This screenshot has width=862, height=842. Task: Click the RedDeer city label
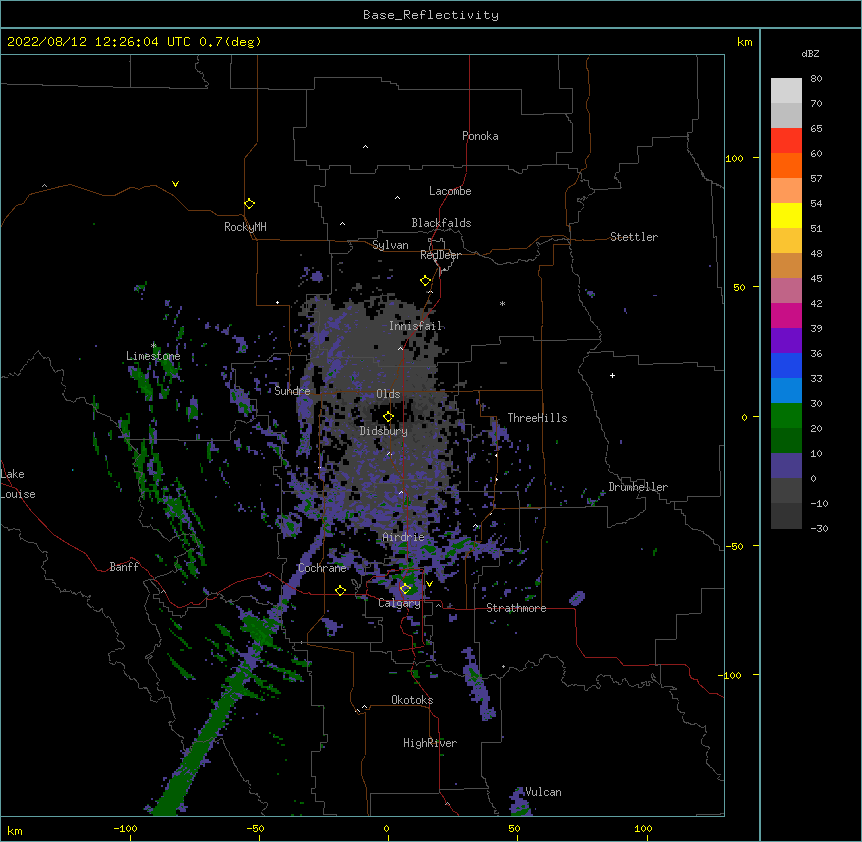click(x=440, y=255)
